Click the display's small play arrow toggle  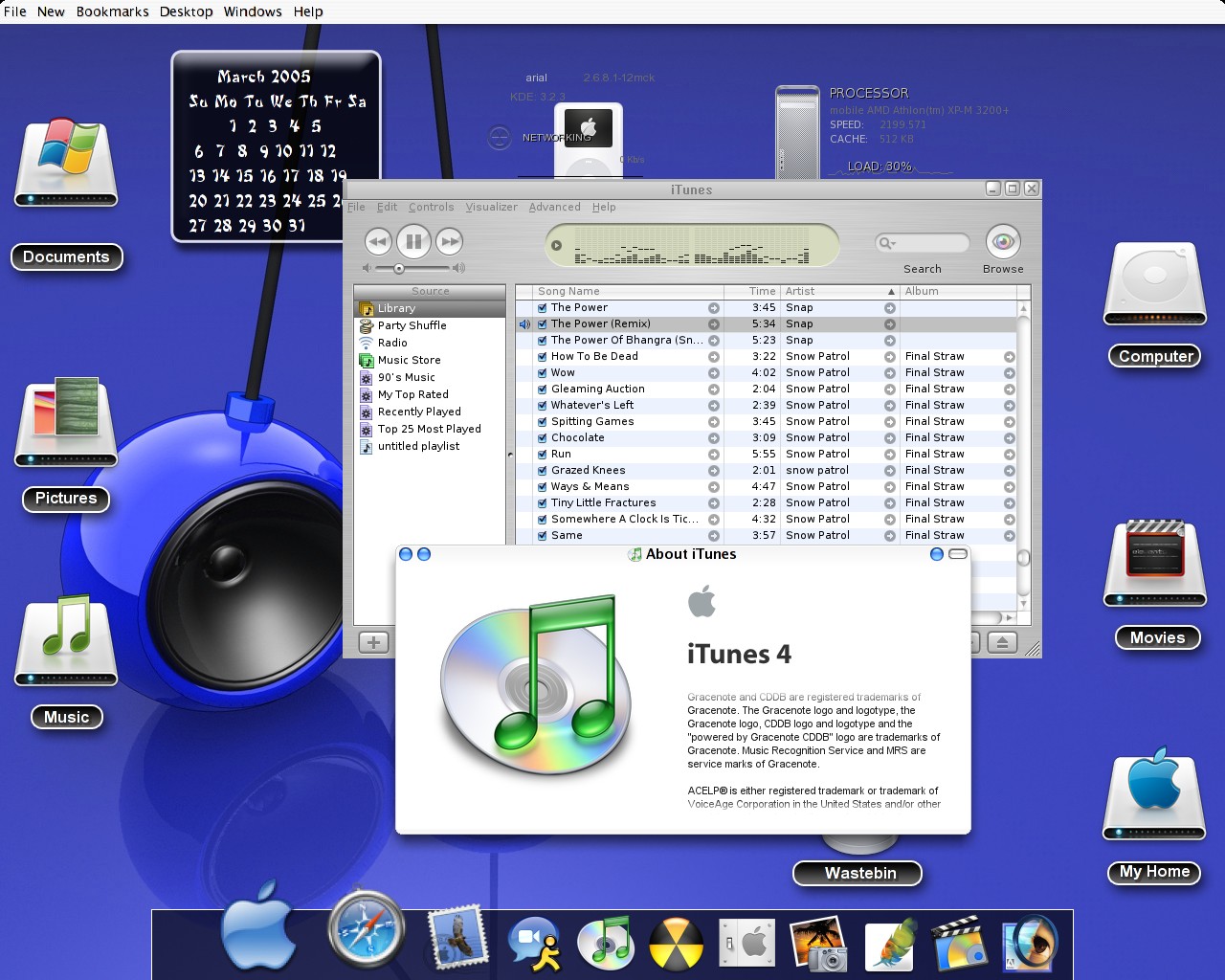(556, 245)
